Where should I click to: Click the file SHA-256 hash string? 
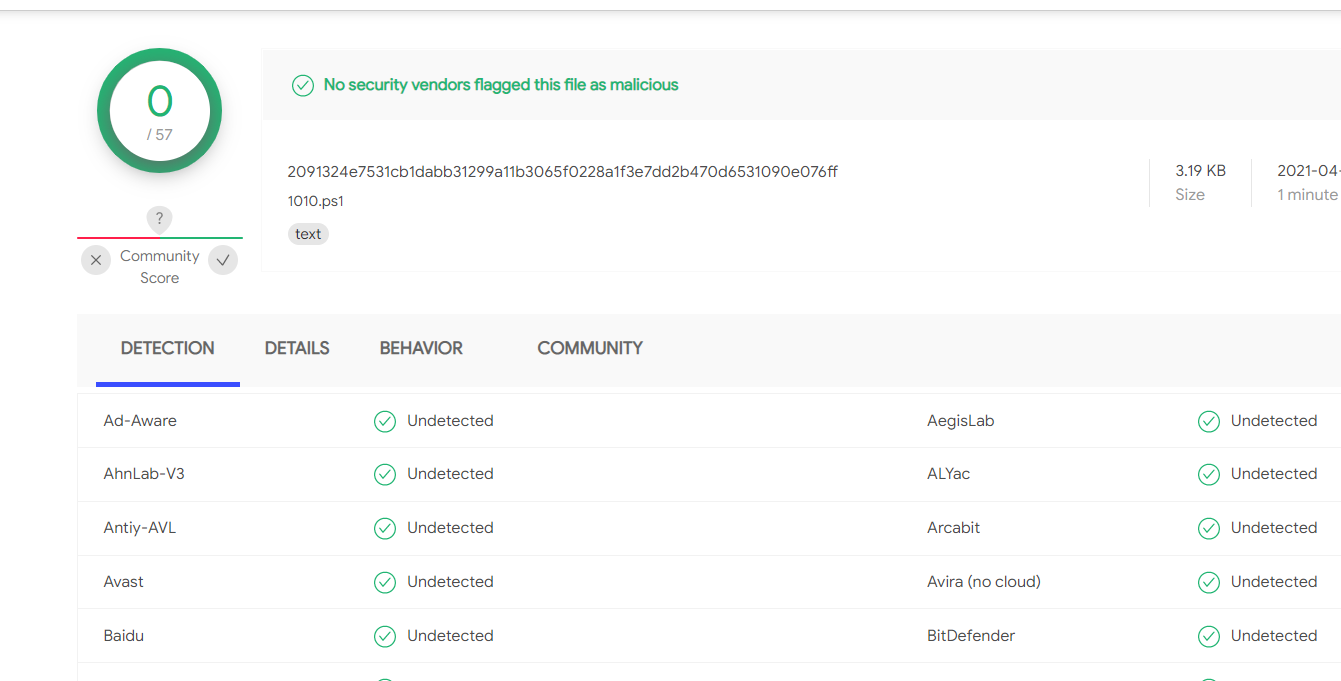coord(562,172)
